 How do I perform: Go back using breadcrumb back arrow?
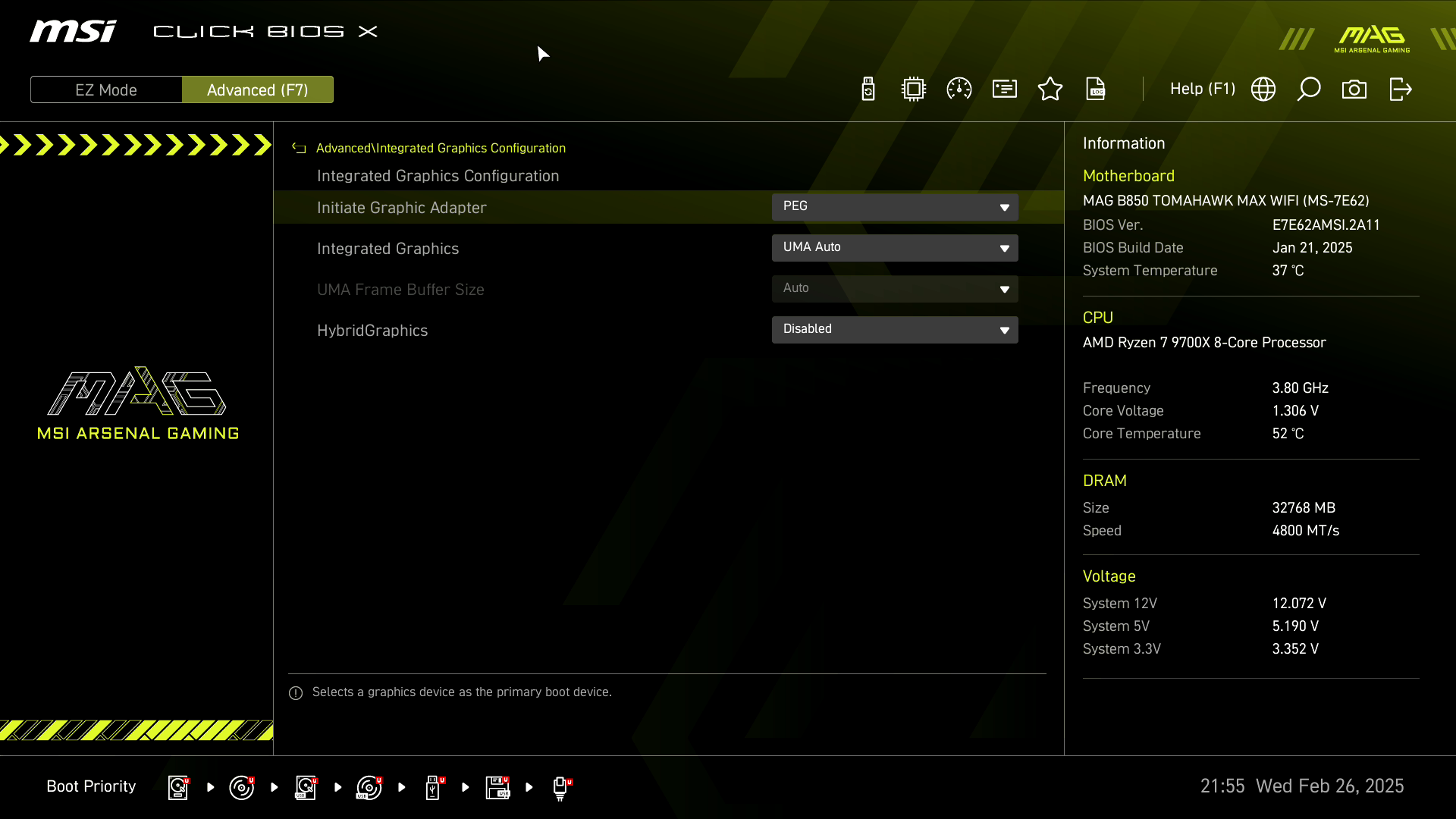pyautogui.click(x=300, y=149)
